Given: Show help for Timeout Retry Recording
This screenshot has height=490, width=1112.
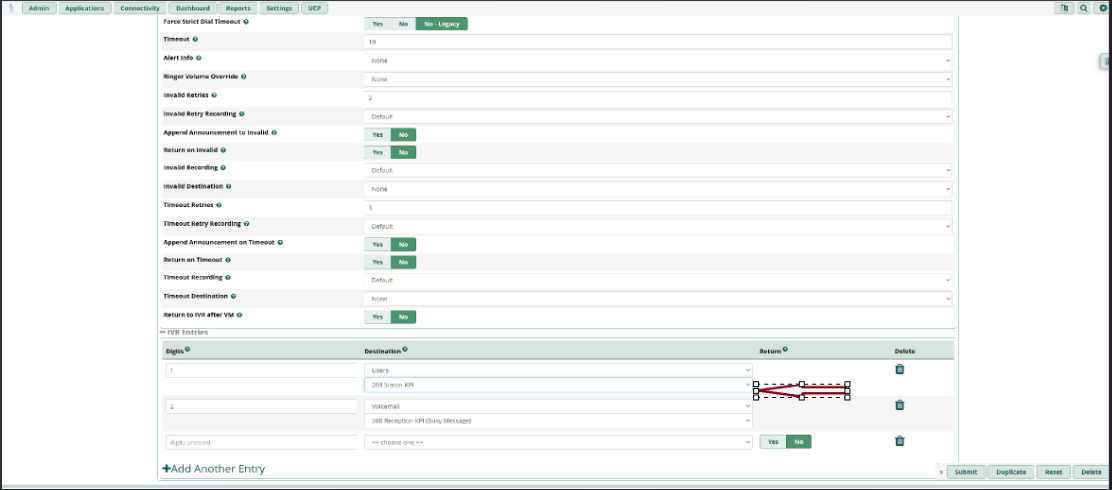Looking at the screenshot, I should pyautogui.click(x=246, y=223).
